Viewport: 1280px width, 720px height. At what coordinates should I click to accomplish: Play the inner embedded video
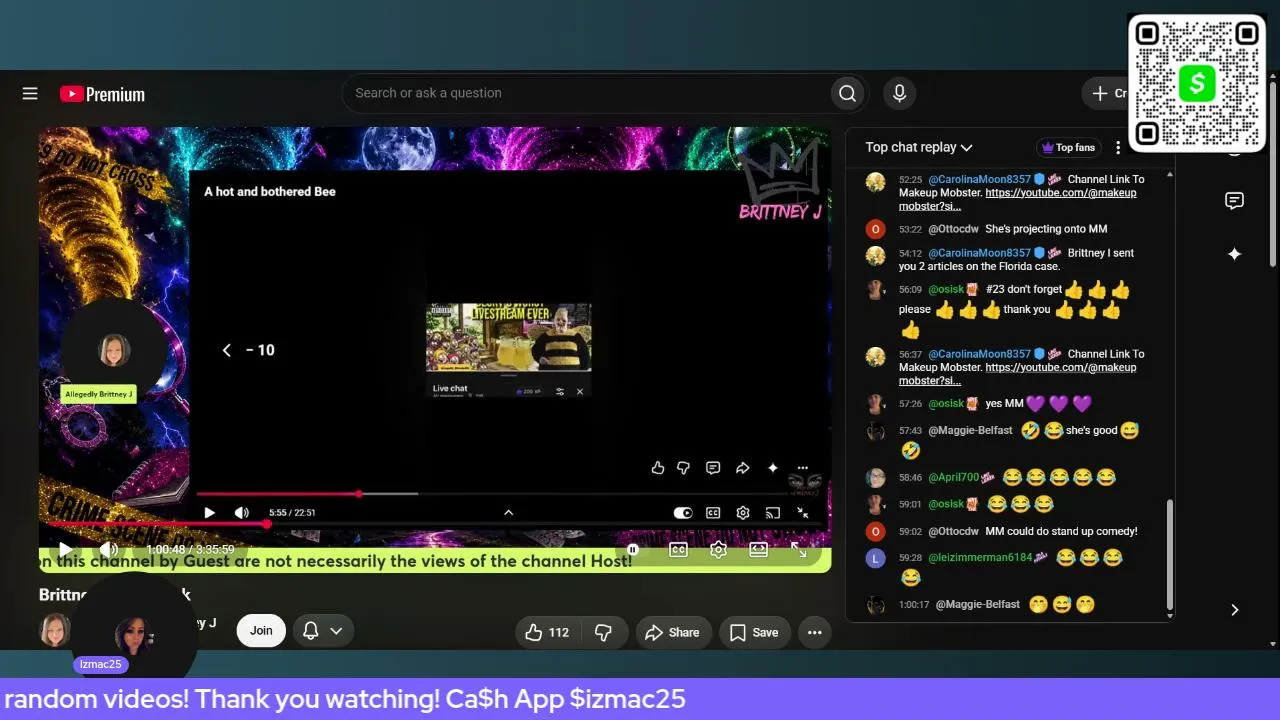coord(209,513)
